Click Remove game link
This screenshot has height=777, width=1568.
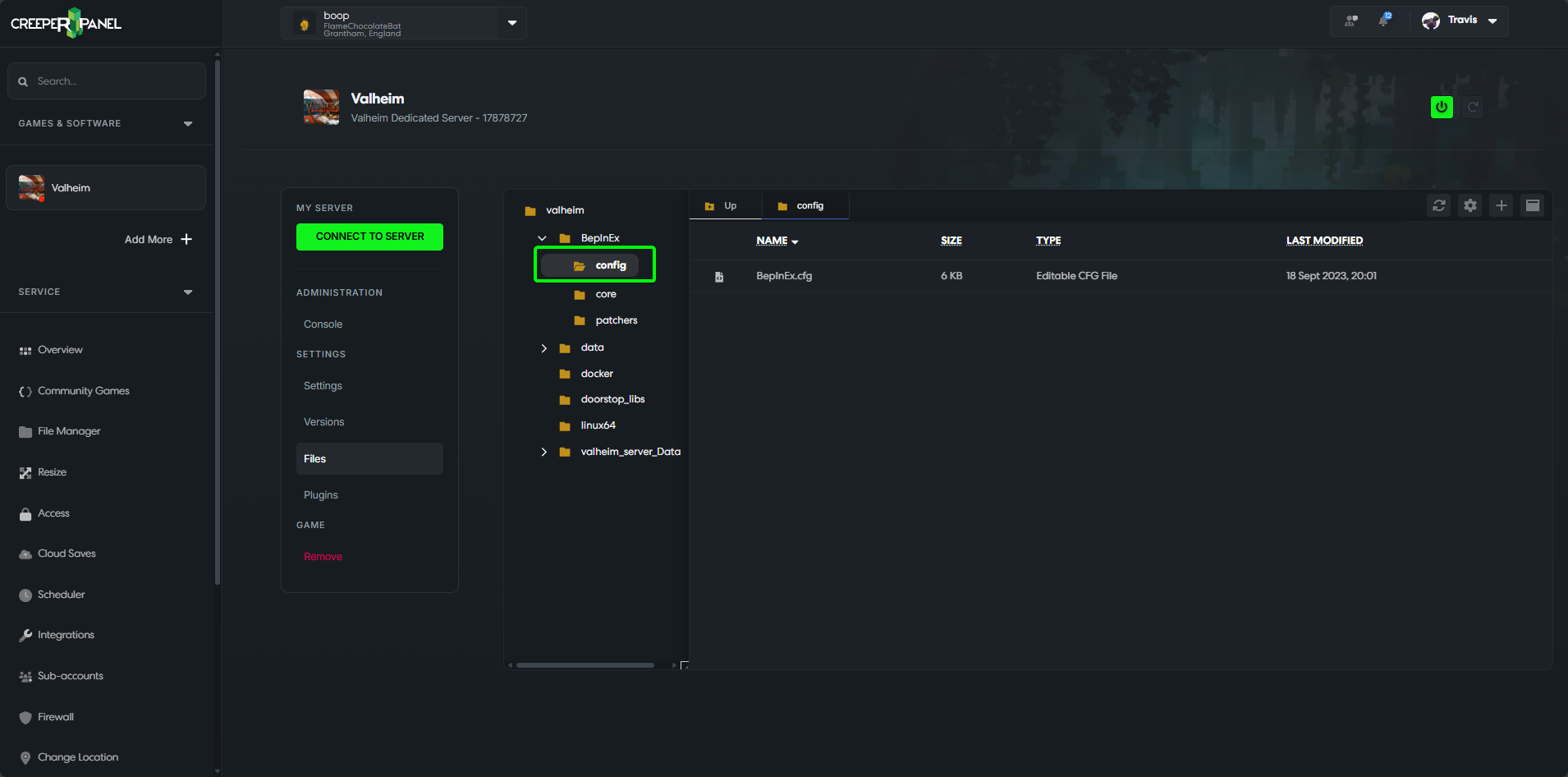(x=323, y=557)
